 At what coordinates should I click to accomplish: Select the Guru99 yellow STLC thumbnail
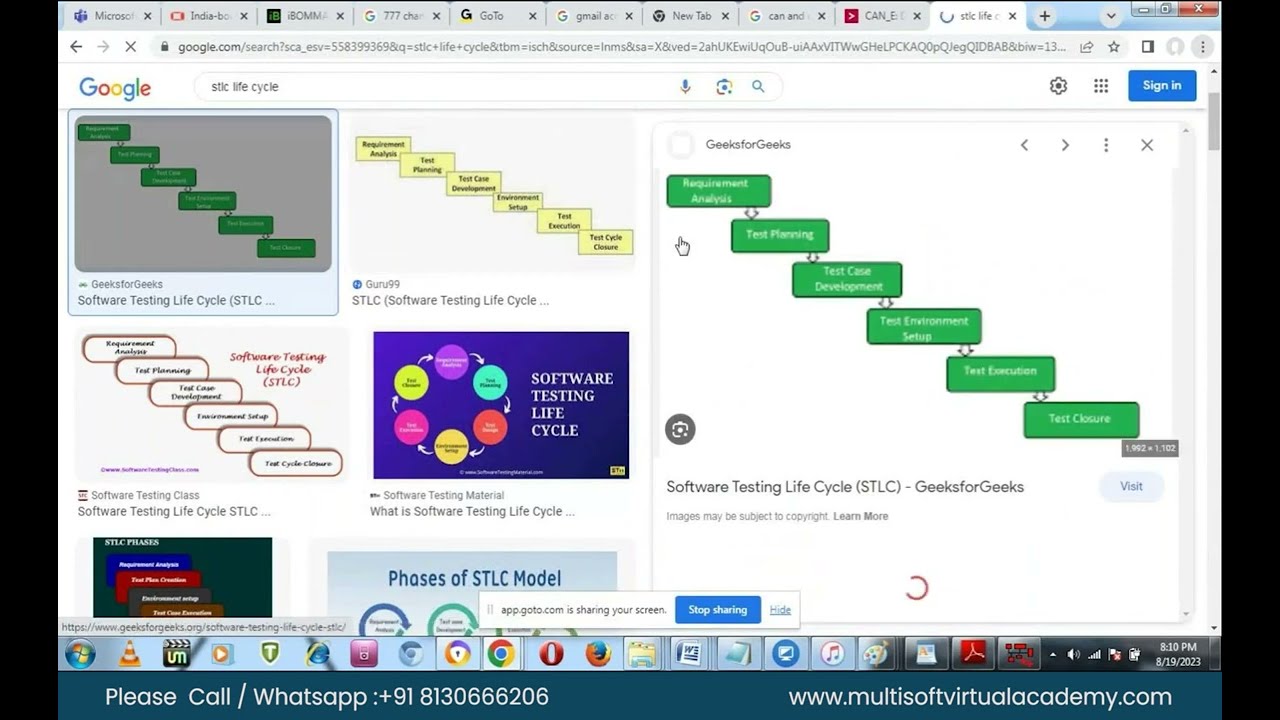pyautogui.click(x=493, y=195)
